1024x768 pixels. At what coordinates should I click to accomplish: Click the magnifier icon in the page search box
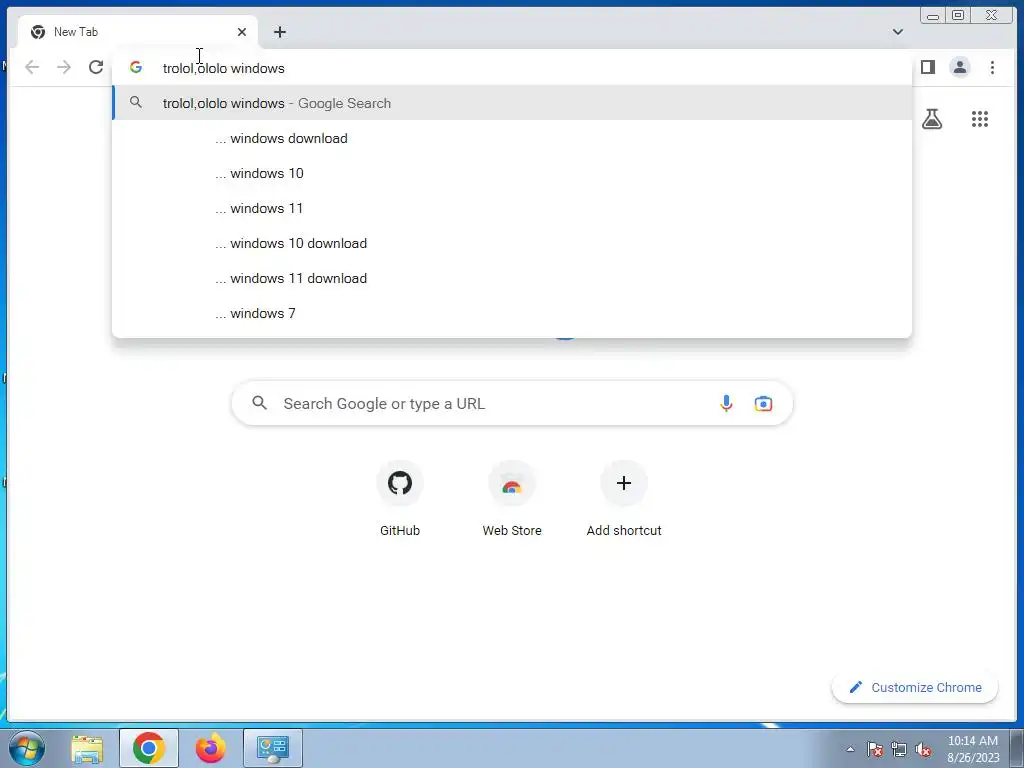tap(259, 403)
